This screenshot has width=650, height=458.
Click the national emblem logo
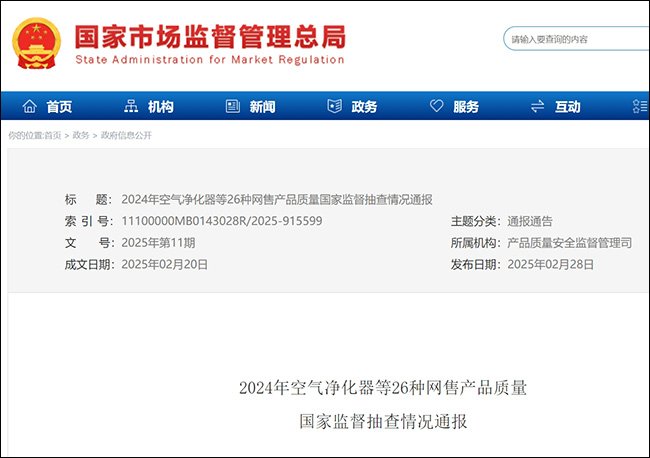tap(36, 43)
